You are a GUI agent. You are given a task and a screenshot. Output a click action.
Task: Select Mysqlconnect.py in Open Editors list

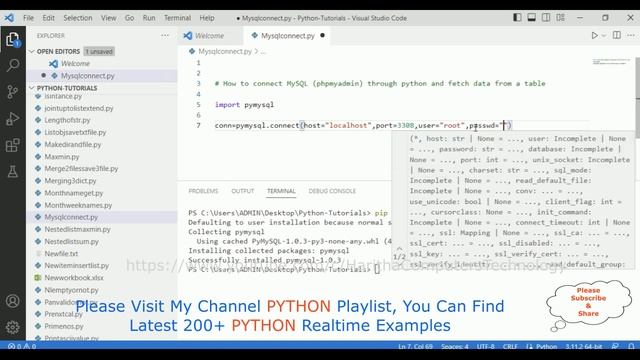tap(88, 76)
